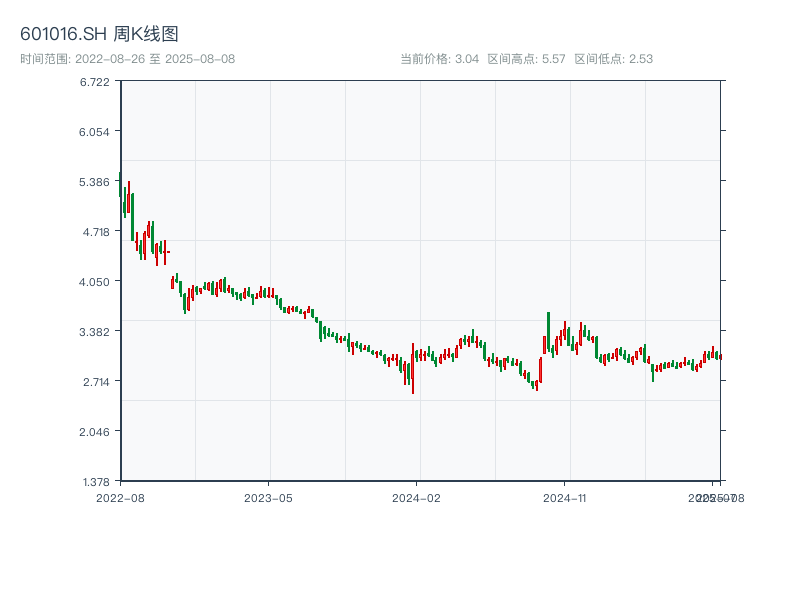Select the 2024-02 date axis label
The height and width of the screenshot is (600, 800).
point(417,497)
